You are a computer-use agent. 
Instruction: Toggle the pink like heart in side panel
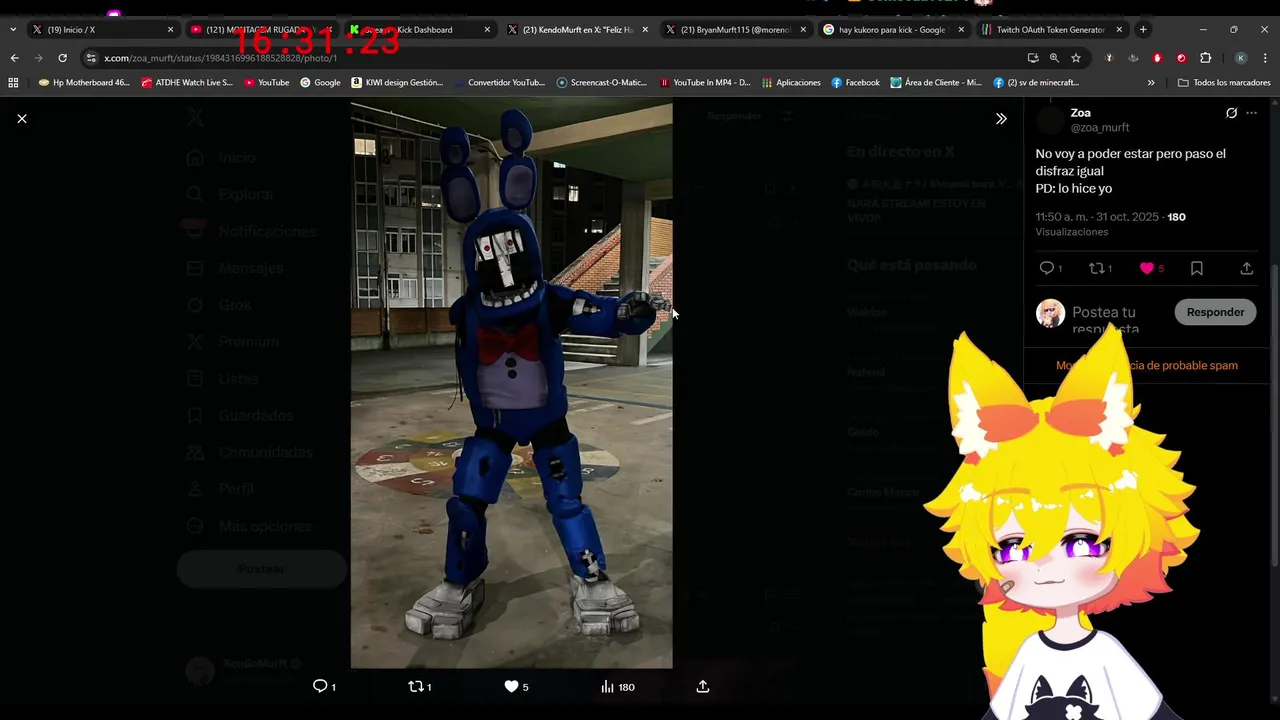click(x=1147, y=268)
